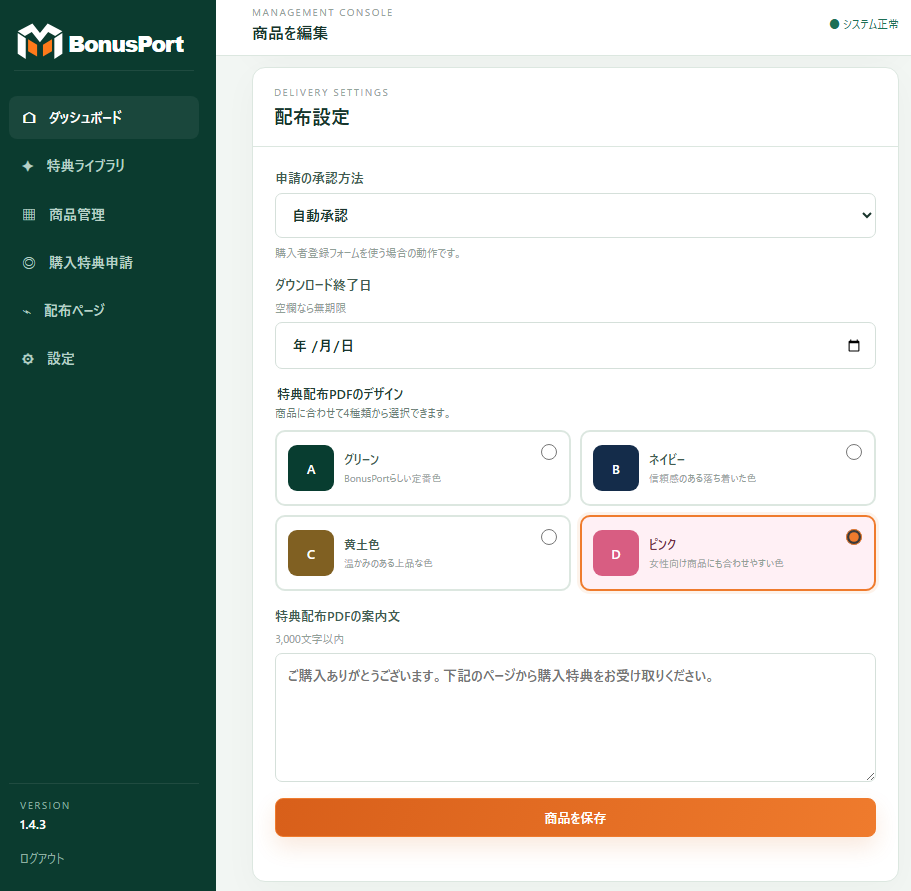Click the 空欄なら無期限 hint text

[x=311, y=308]
